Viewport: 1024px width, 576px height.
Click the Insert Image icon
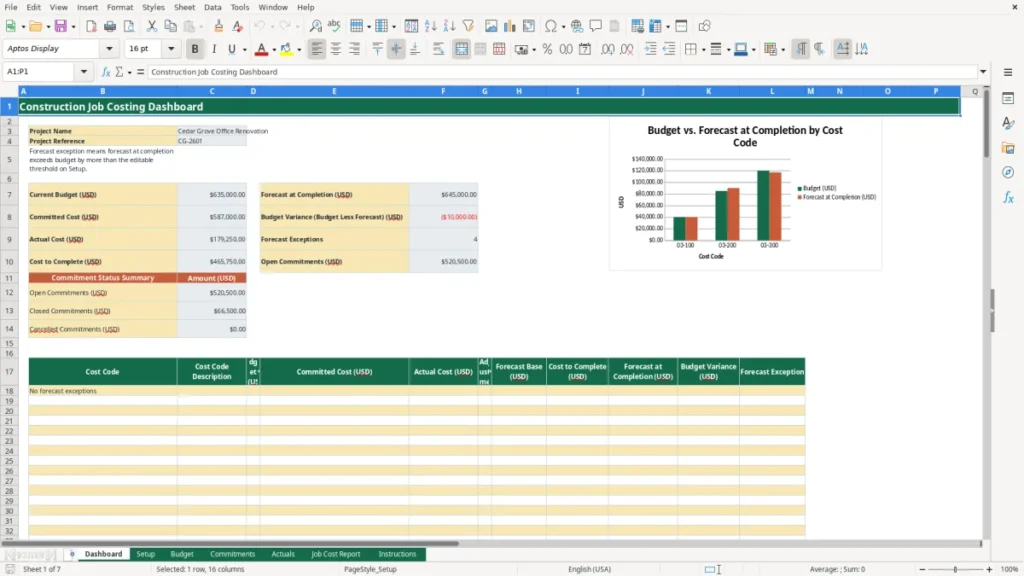coord(491,26)
